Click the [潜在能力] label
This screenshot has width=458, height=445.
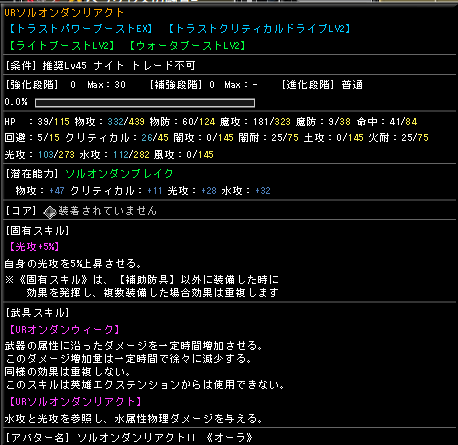pyautogui.click(x=32, y=174)
